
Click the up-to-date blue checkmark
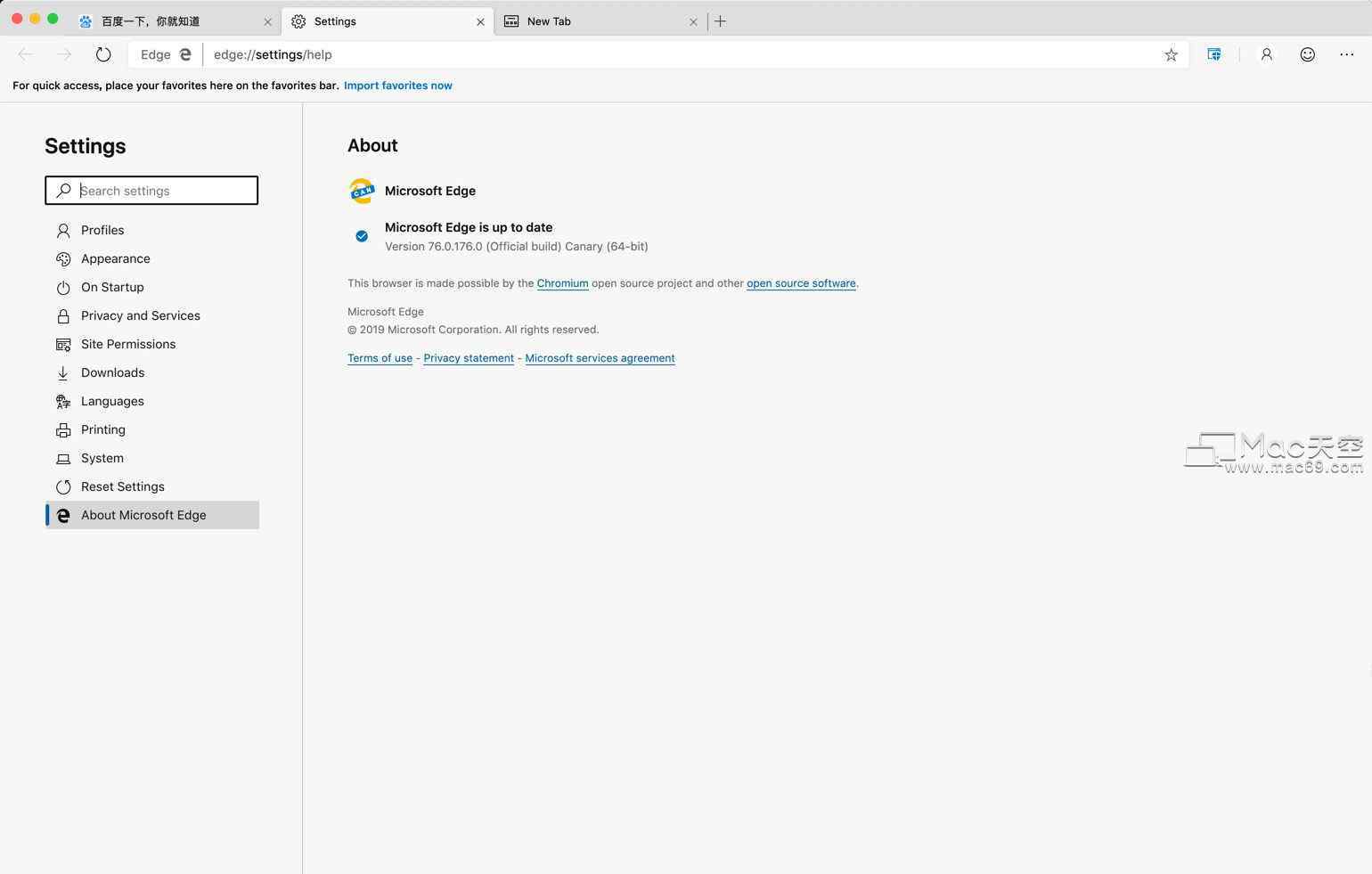tap(362, 236)
